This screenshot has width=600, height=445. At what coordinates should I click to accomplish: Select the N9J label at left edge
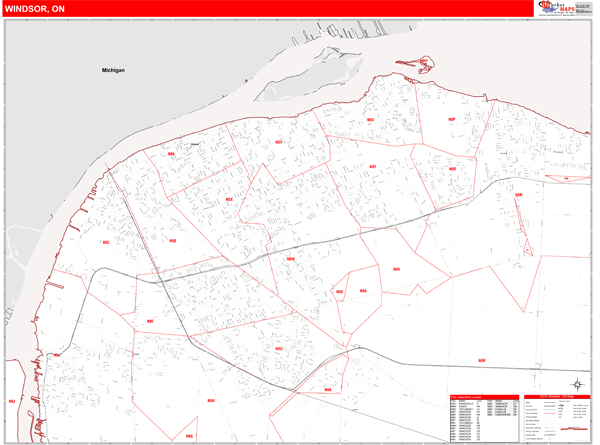click(x=12, y=401)
